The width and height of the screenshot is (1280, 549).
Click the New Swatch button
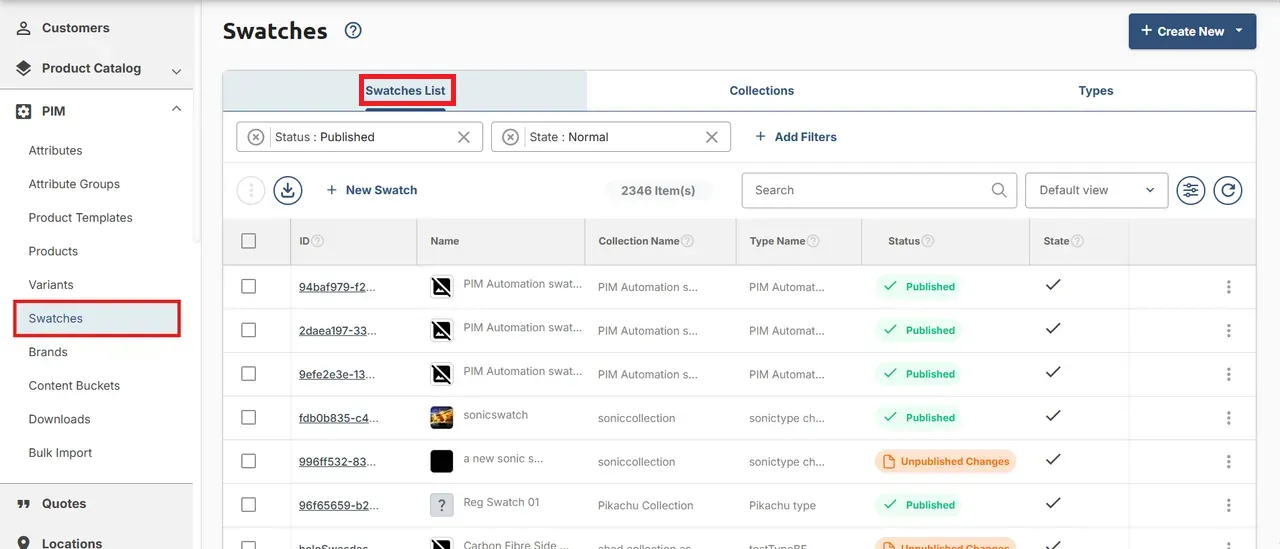pyautogui.click(x=371, y=190)
